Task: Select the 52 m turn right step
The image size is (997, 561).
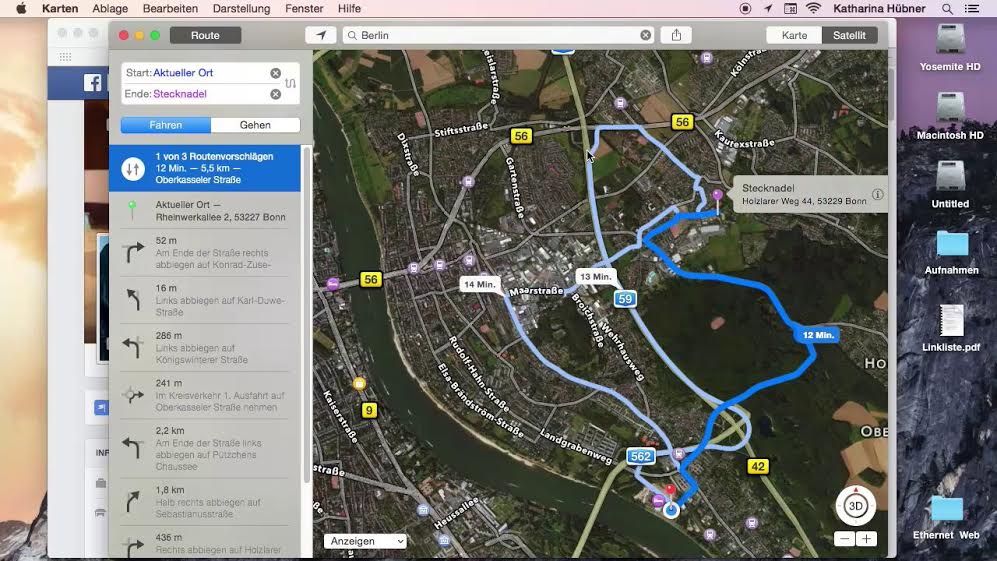Action: click(x=204, y=253)
